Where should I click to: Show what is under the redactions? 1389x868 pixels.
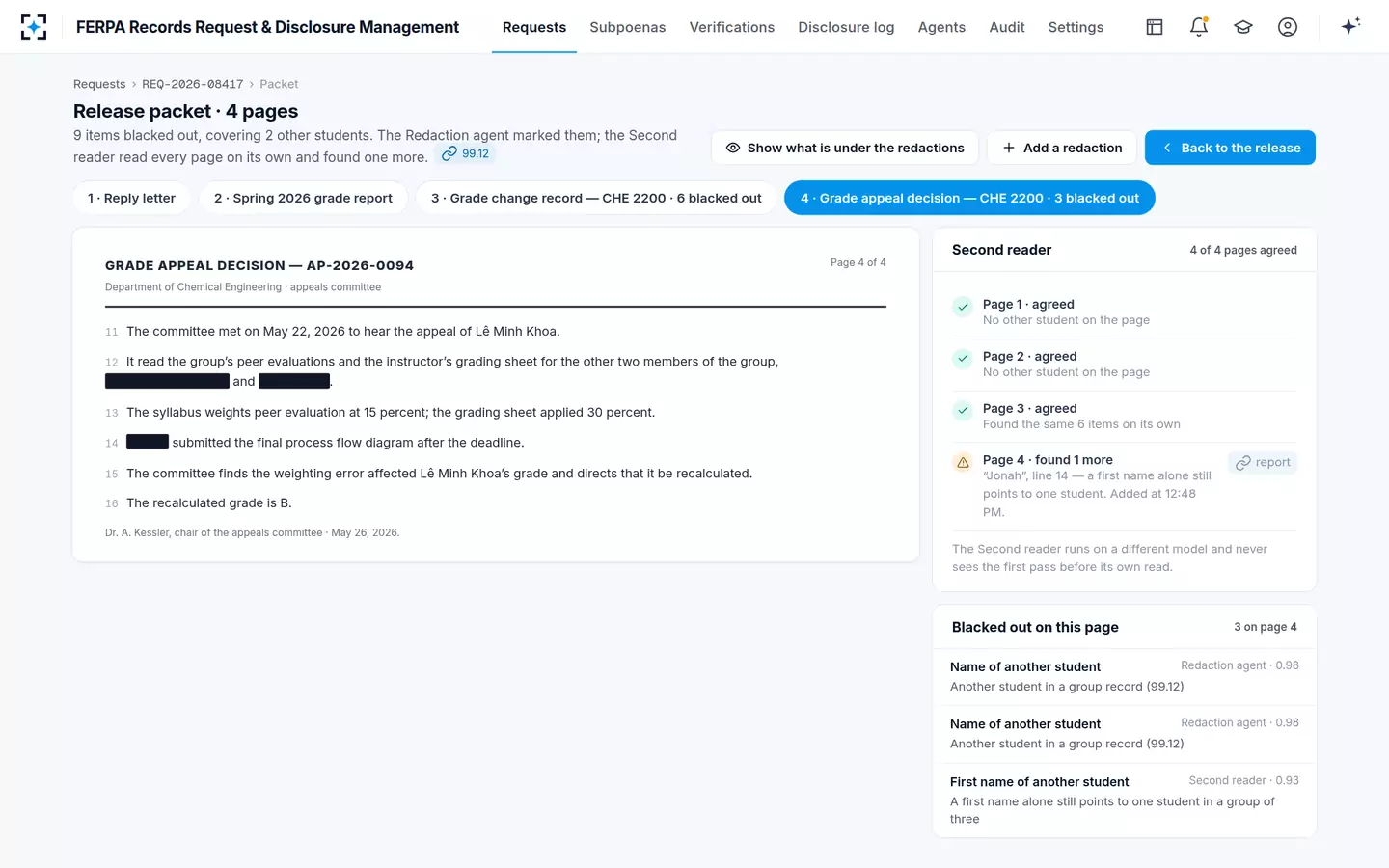tap(845, 148)
